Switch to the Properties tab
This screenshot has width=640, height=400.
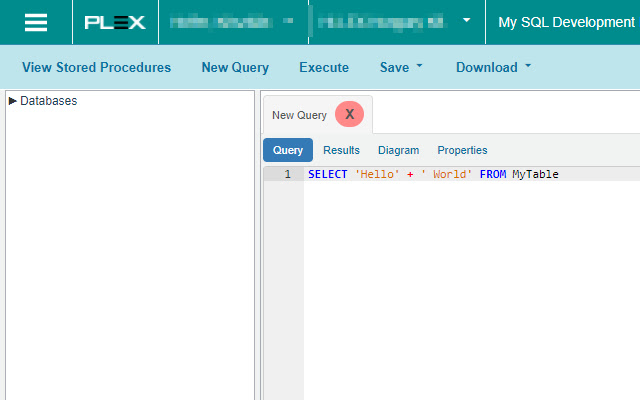tap(462, 150)
